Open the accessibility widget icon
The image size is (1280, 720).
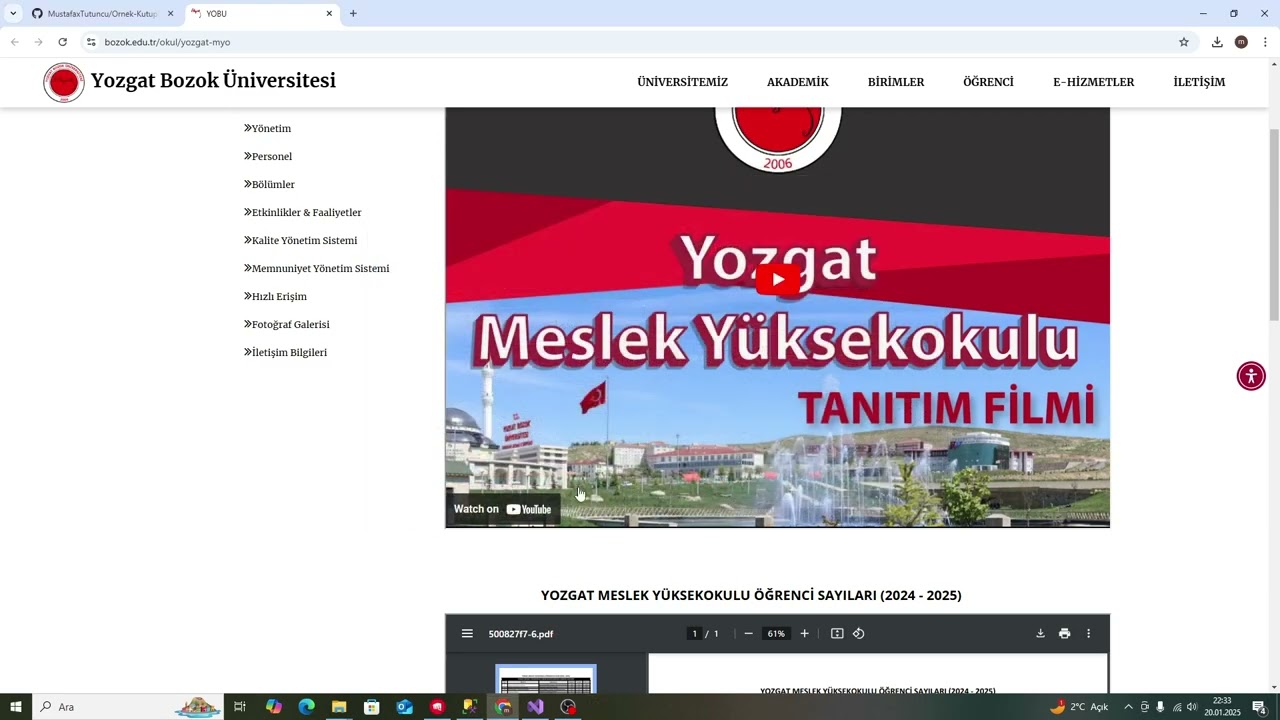(x=1251, y=376)
